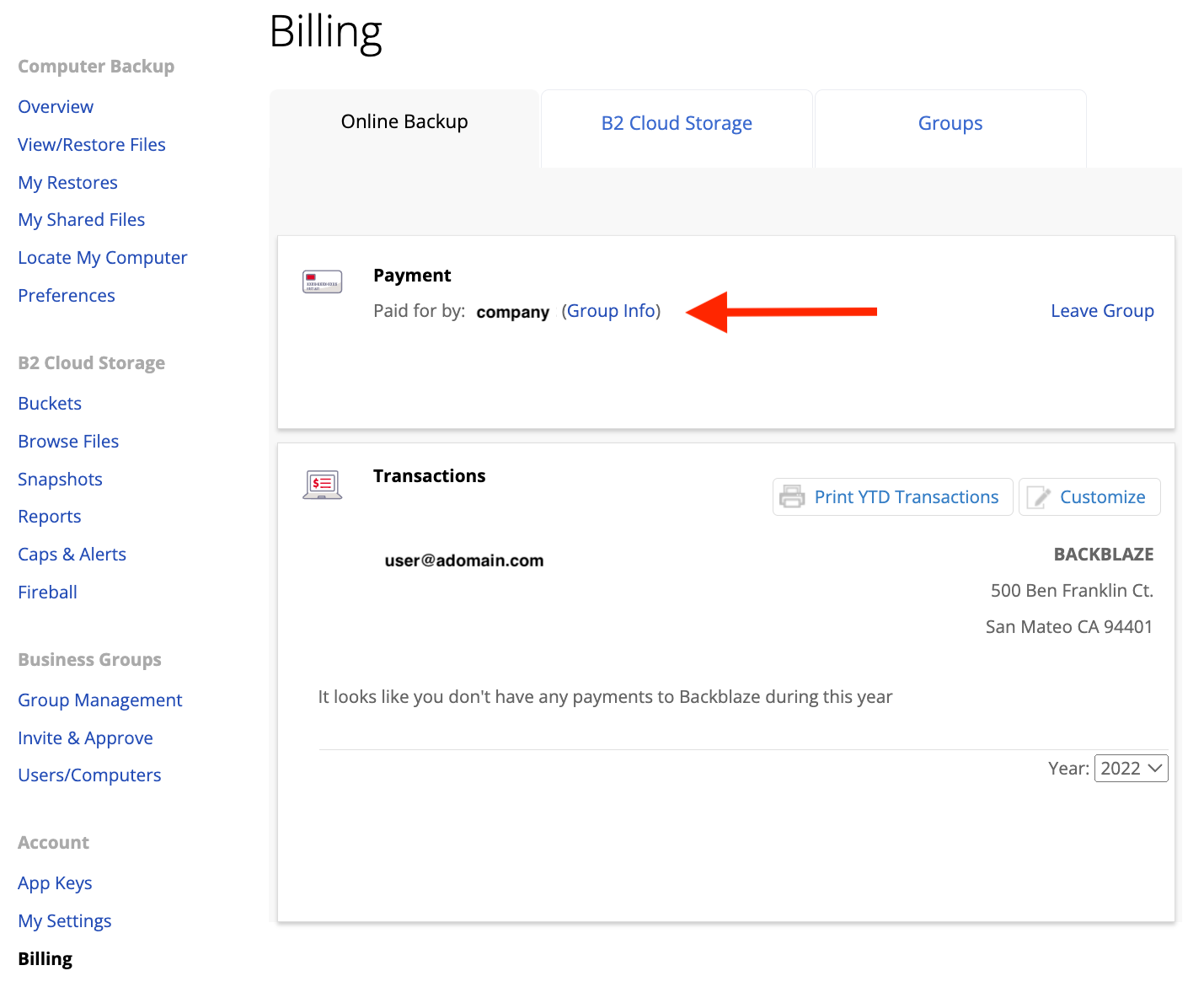Click the no payments this year message
Screen dimensions: 1204x1003
tap(605, 697)
